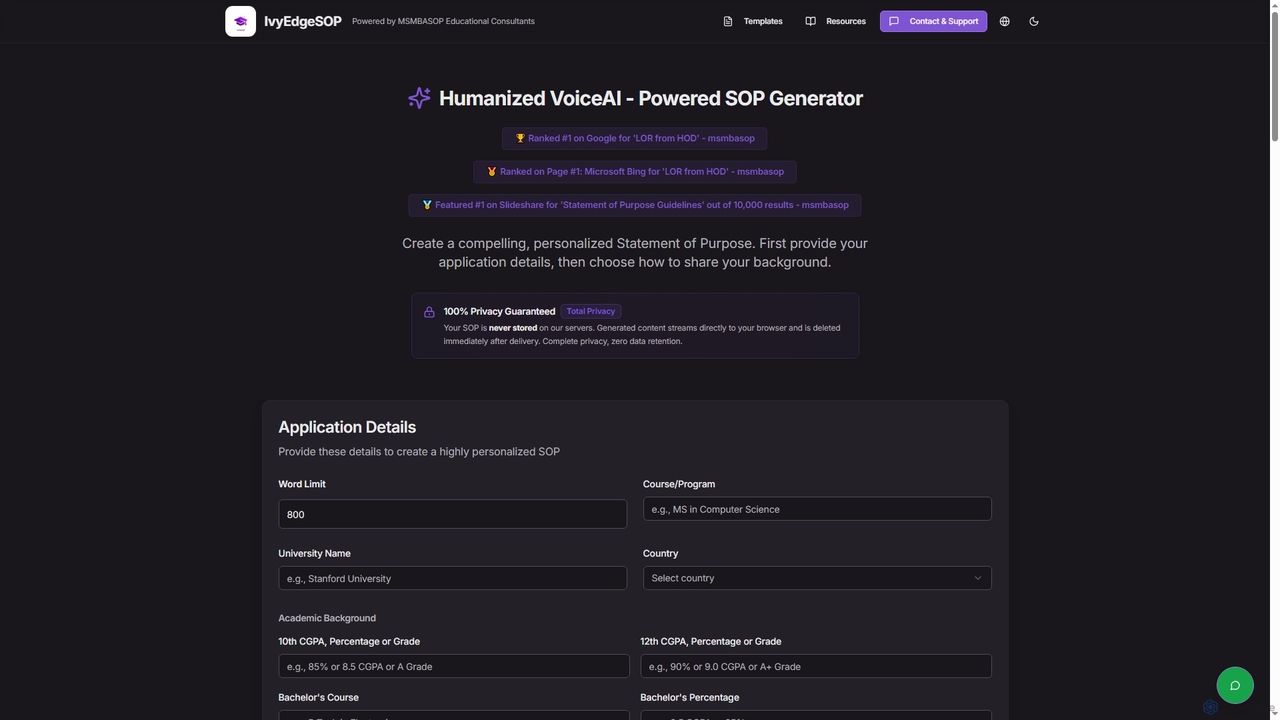
Task: Open the Select country dropdown
Action: (x=817, y=578)
